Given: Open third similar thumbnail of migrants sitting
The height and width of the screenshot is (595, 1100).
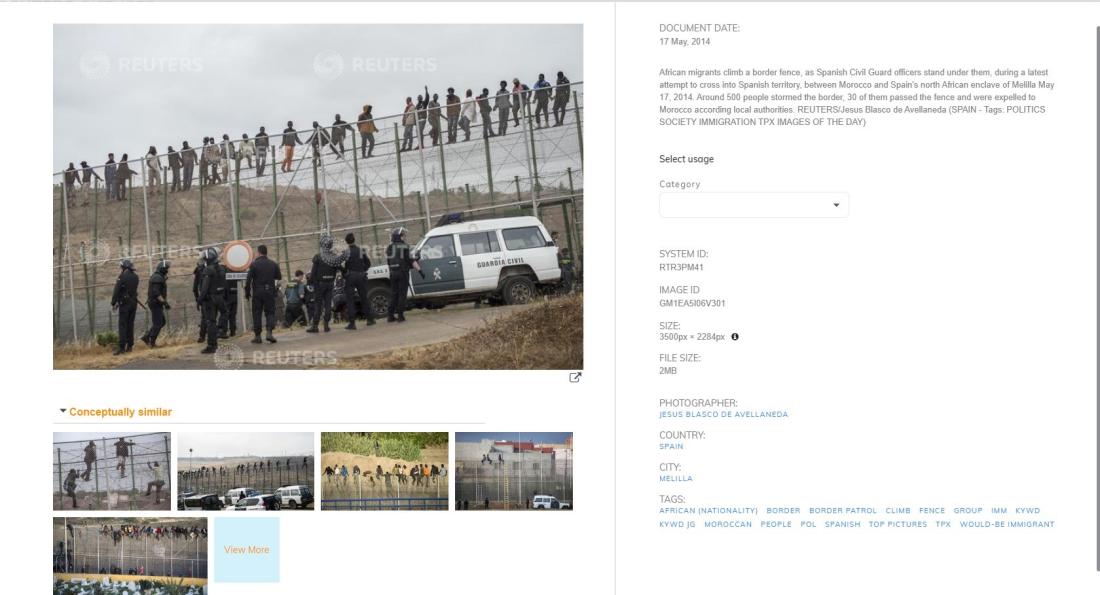Looking at the screenshot, I should click(x=384, y=471).
